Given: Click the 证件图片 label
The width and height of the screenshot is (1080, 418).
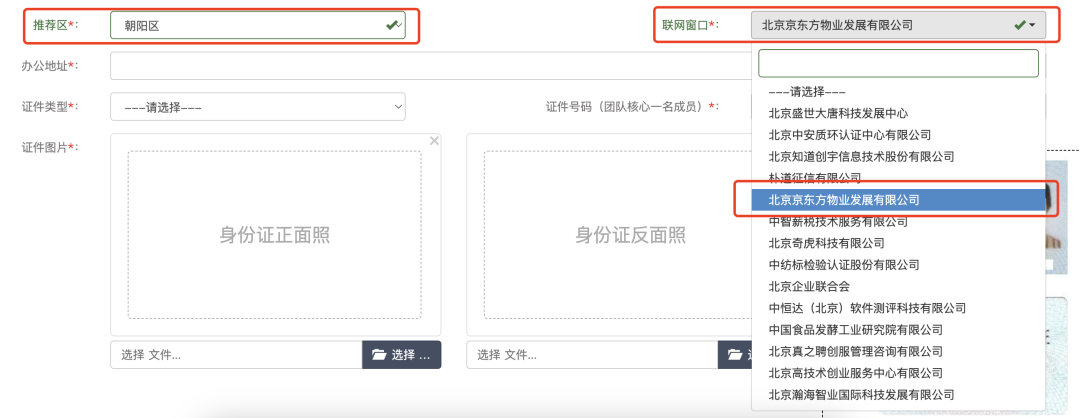Looking at the screenshot, I should (50, 147).
